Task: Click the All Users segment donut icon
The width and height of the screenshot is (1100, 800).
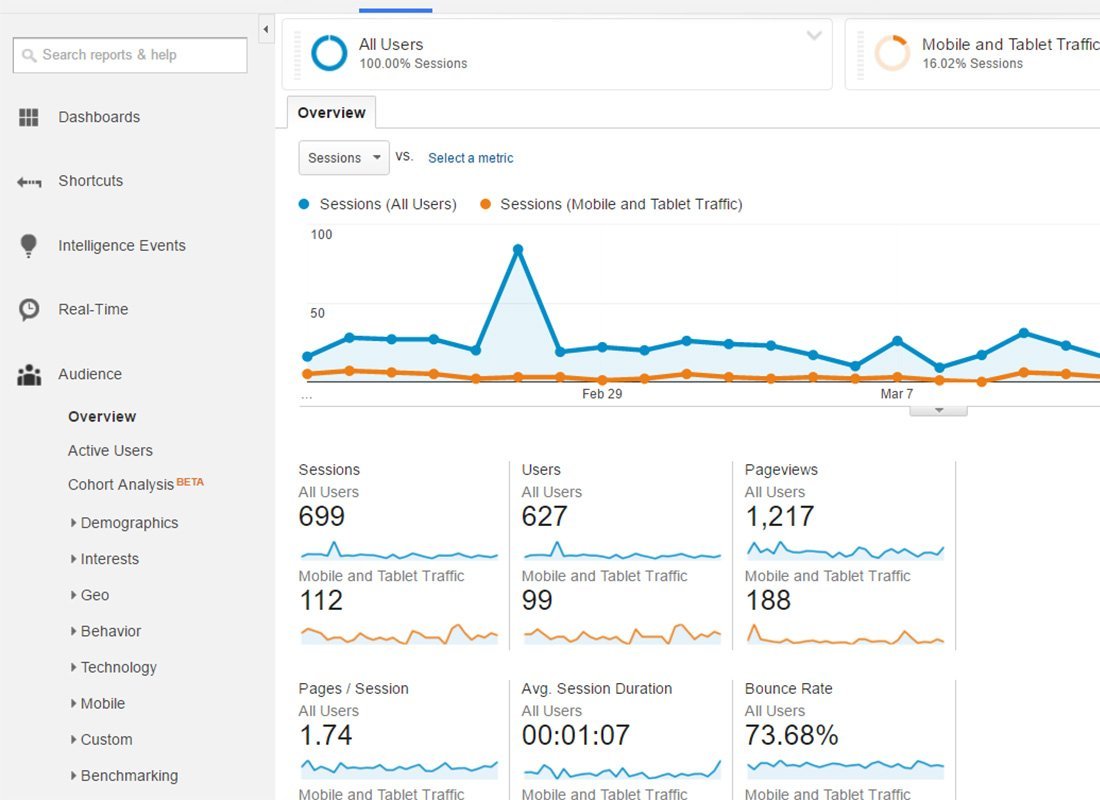Action: pyautogui.click(x=329, y=53)
